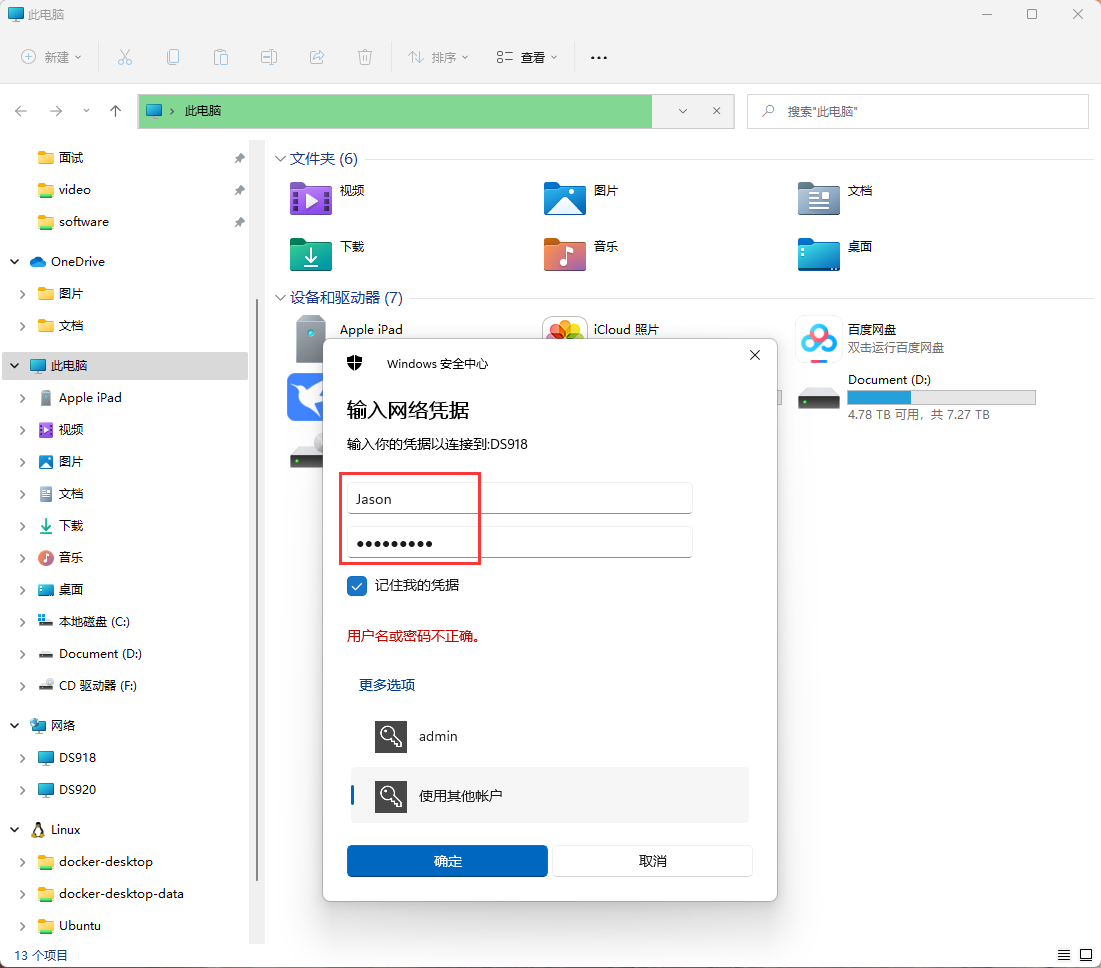Open the 新建 new item menu

(51, 58)
